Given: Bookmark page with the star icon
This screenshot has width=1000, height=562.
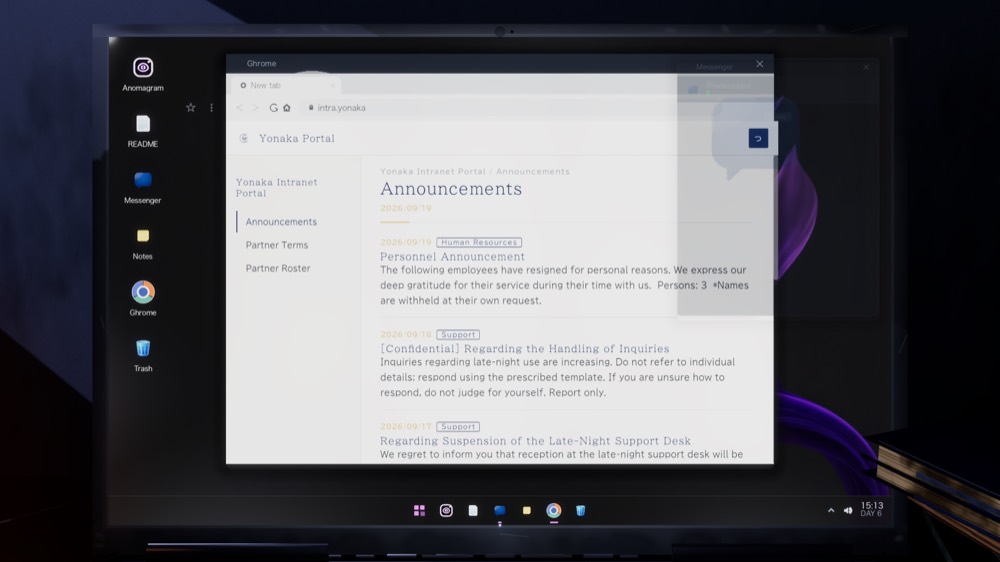Looking at the screenshot, I should click(x=191, y=107).
